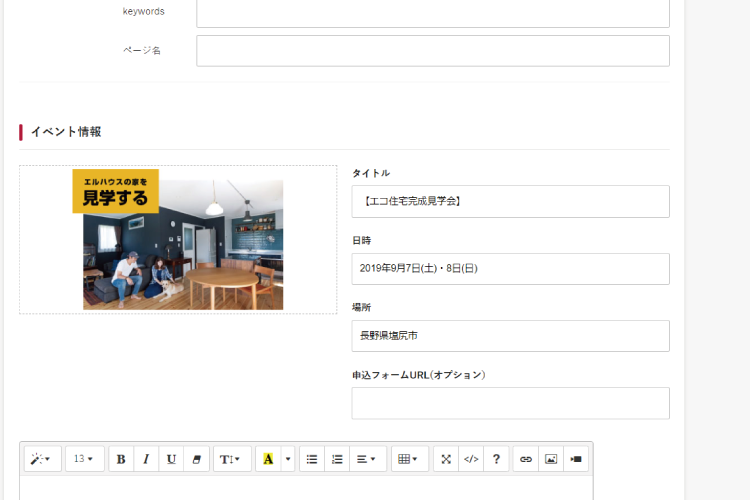Click the keywords input field
750x500 pixels.
click(x=433, y=13)
